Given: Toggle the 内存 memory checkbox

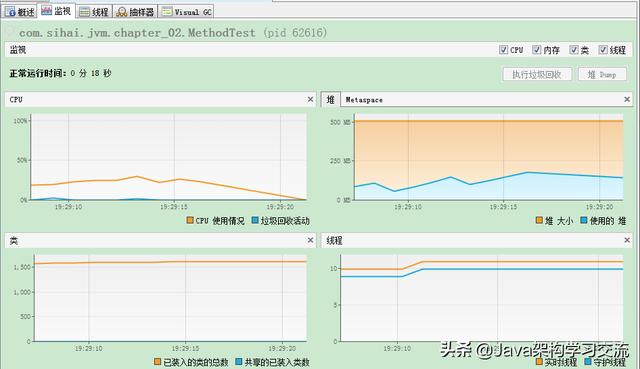Looking at the screenshot, I should tap(536, 50).
